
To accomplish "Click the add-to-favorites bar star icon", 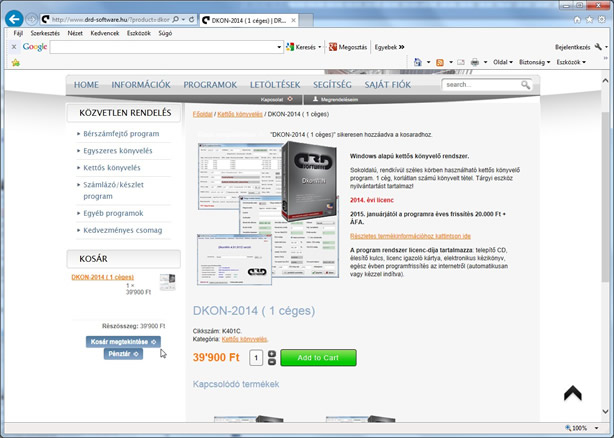I will [16, 62].
